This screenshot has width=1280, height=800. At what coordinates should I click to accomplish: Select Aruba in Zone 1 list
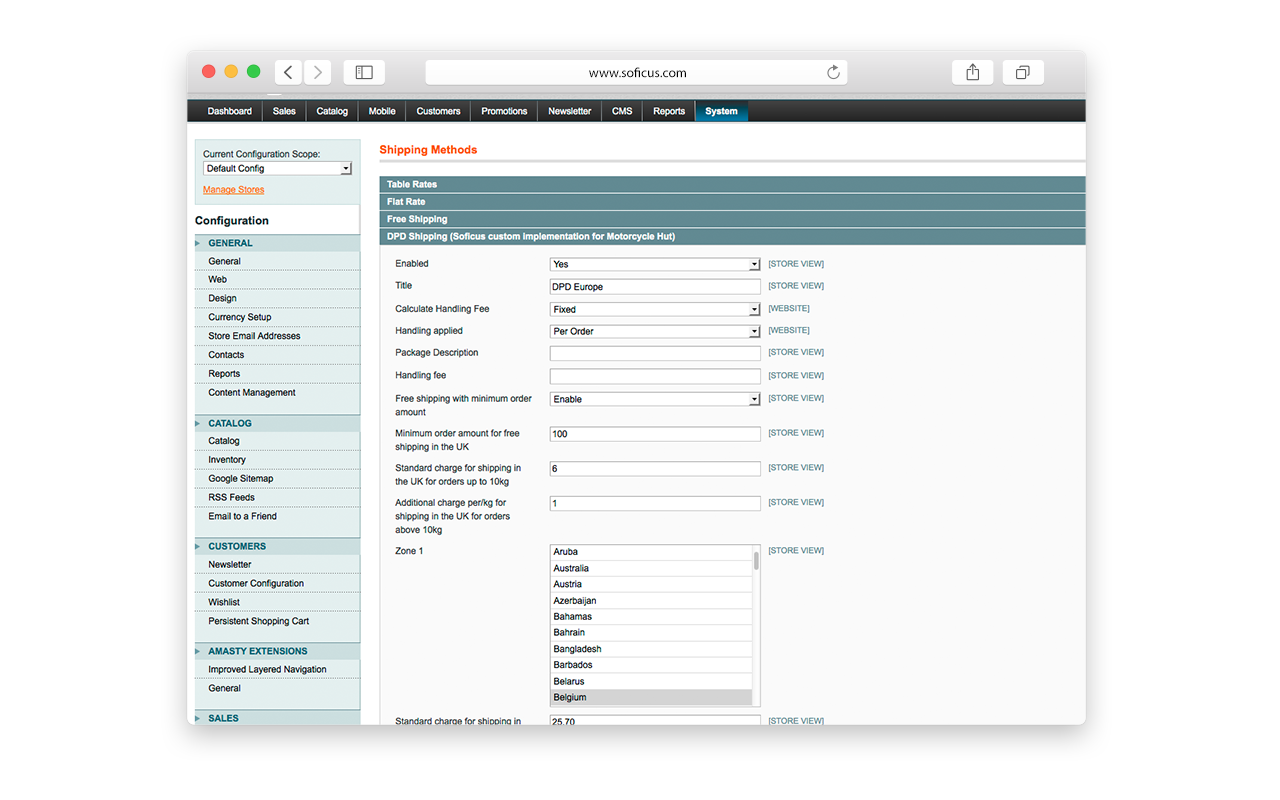tap(651, 552)
